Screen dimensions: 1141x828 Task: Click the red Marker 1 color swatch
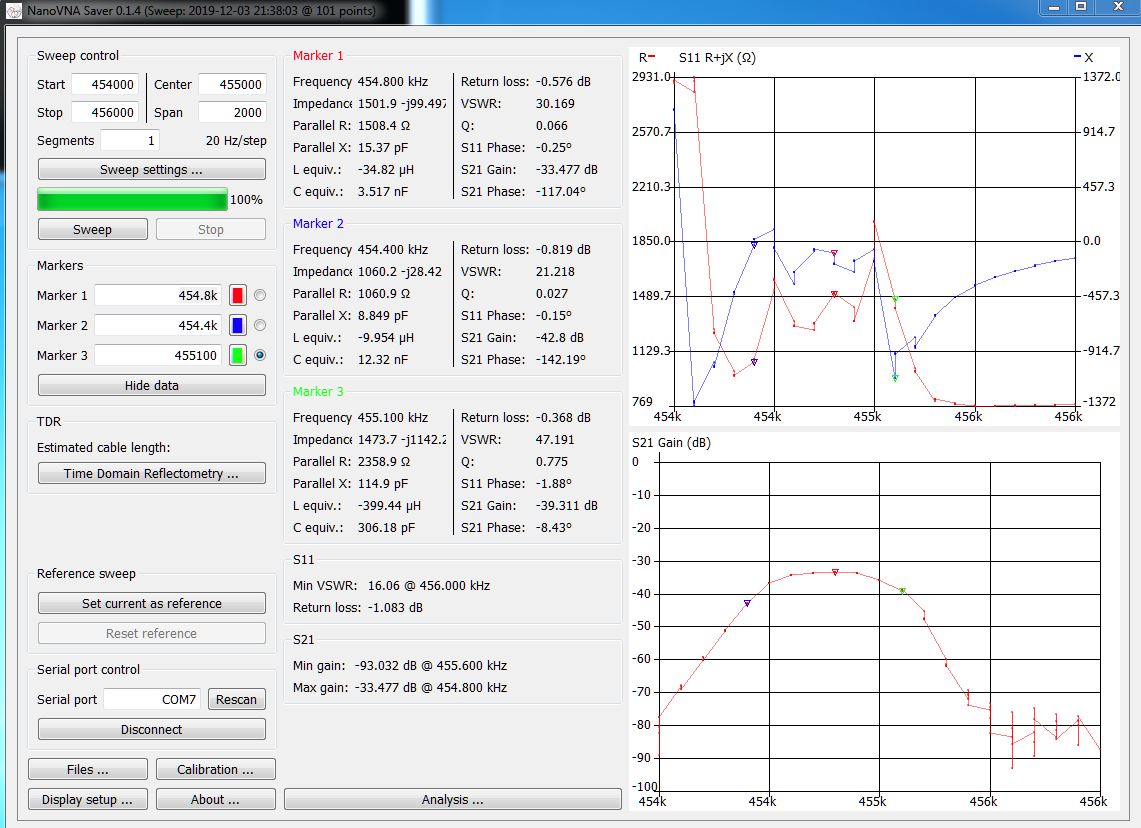pyautogui.click(x=238, y=296)
